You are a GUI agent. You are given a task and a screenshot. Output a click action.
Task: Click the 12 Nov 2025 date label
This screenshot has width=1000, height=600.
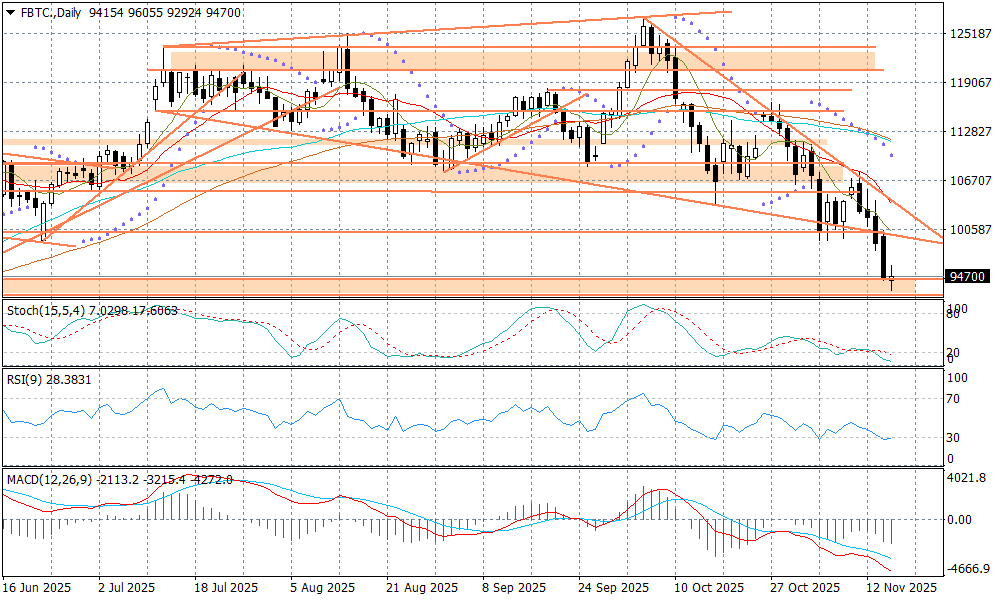pos(901,588)
